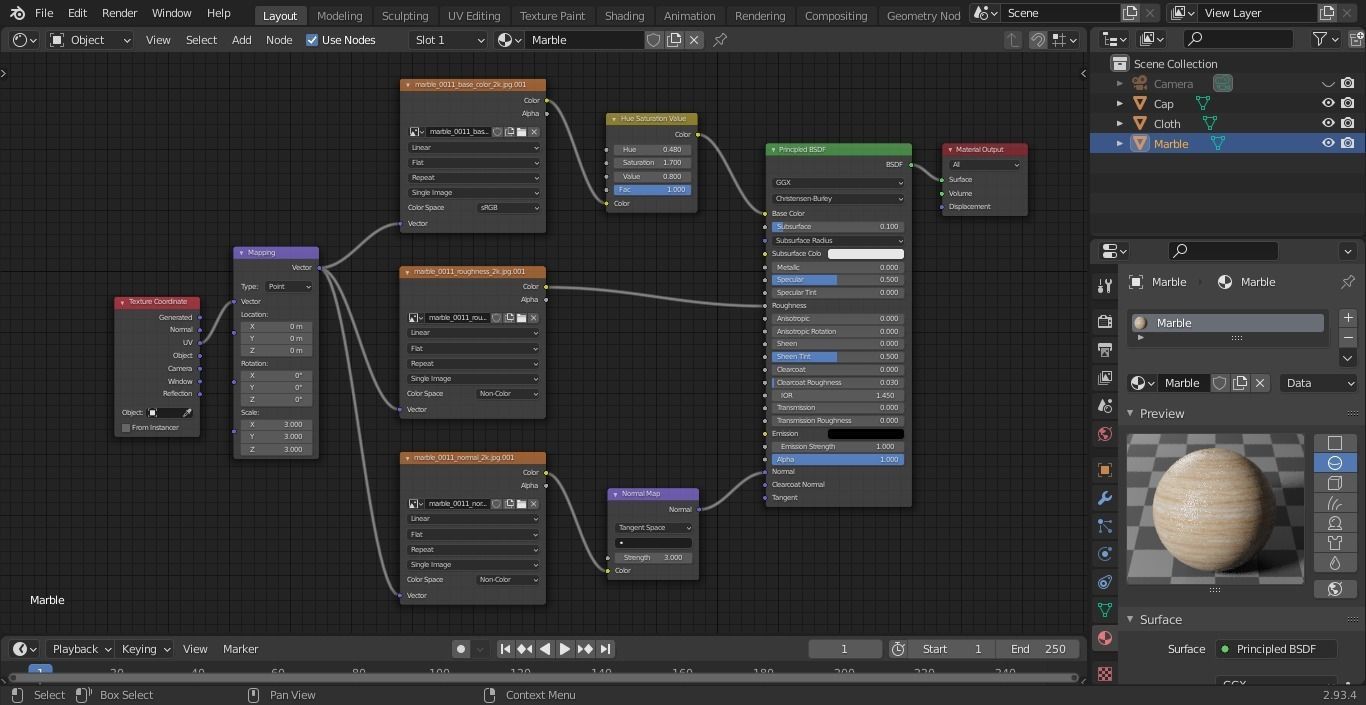
Task: Open the World properties tab
Action: [x=1105, y=434]
